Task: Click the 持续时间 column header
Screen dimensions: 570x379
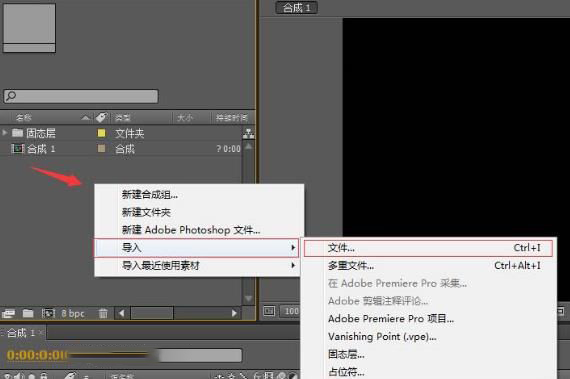Action: [232, 117]
